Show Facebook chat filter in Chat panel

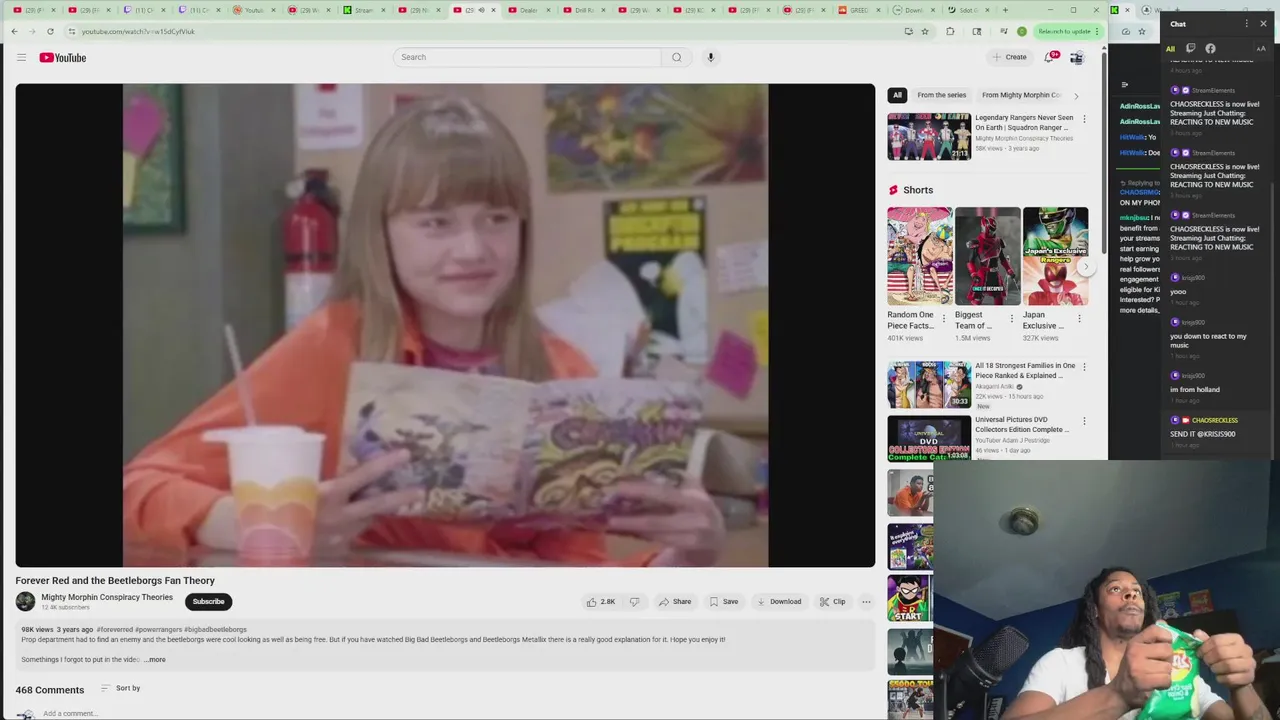tap(1210, 48)
